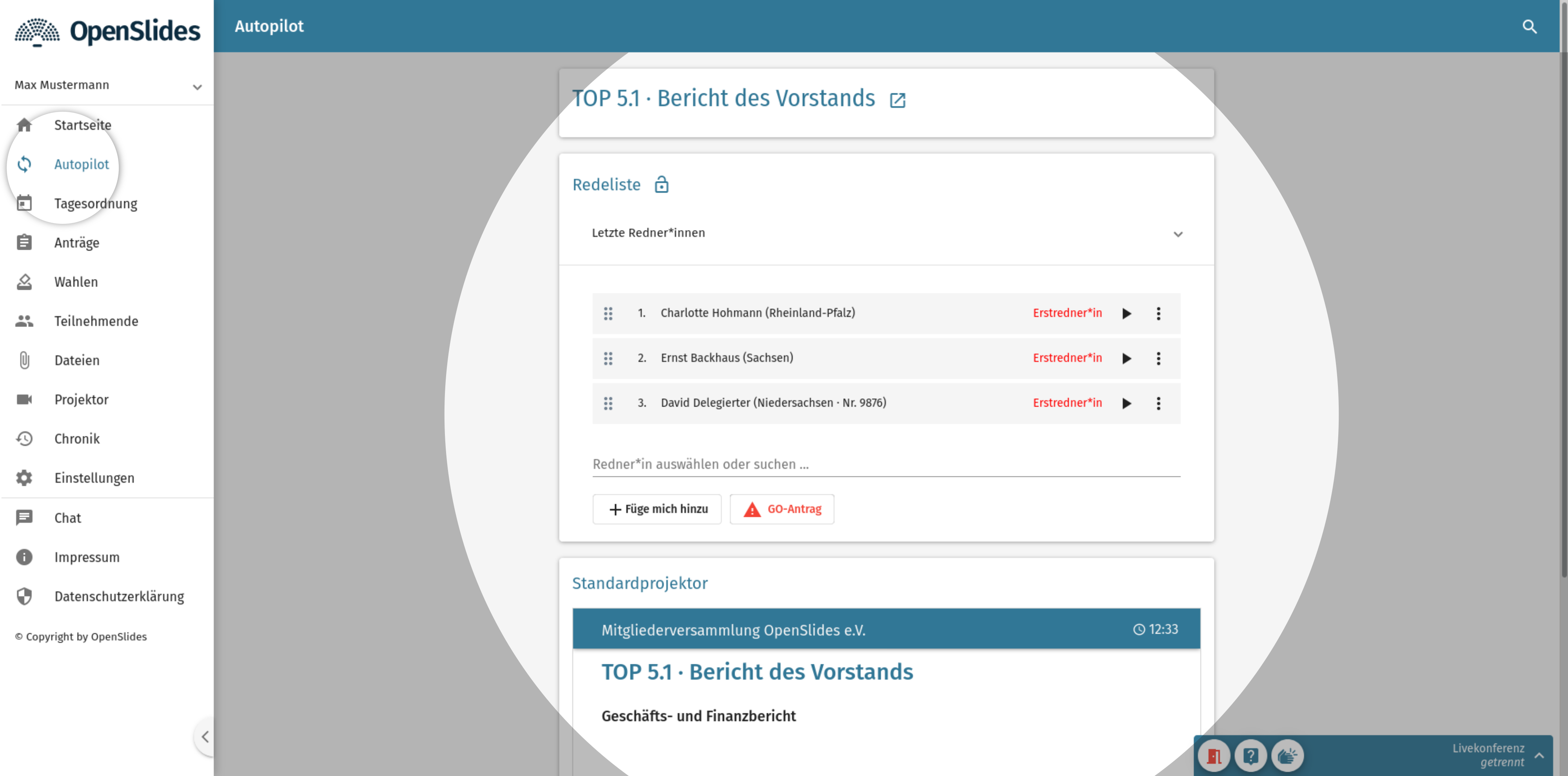The width and height of the screenshot is (1568, 776).
Task: Click the Livekonferenz getrennt status text
Action: tap(1488, 756)
